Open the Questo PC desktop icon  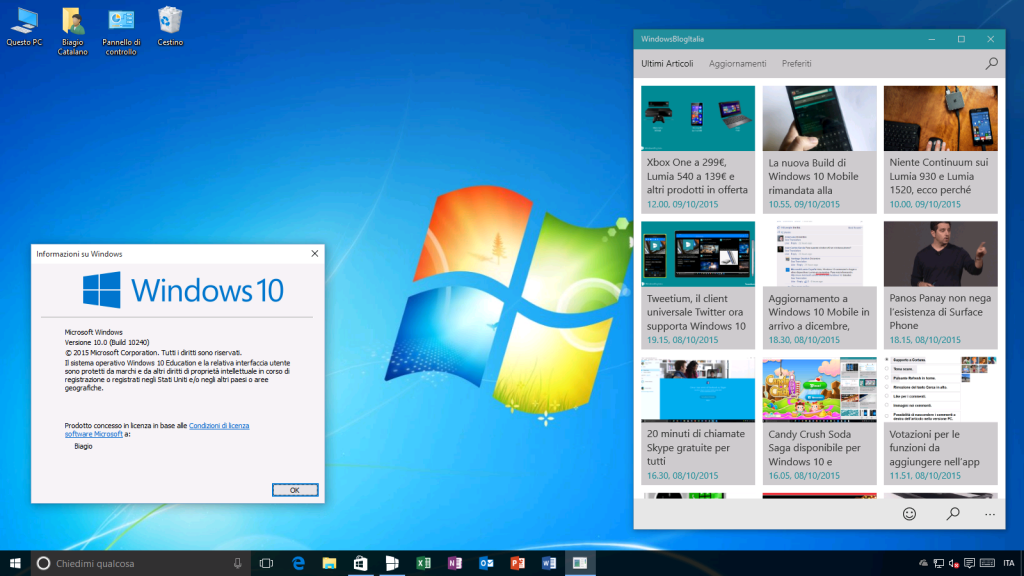[x=24, y=27]
